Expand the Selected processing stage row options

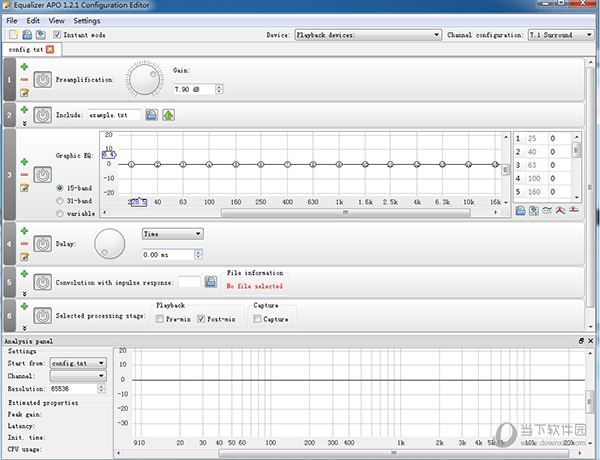[24, 328]
